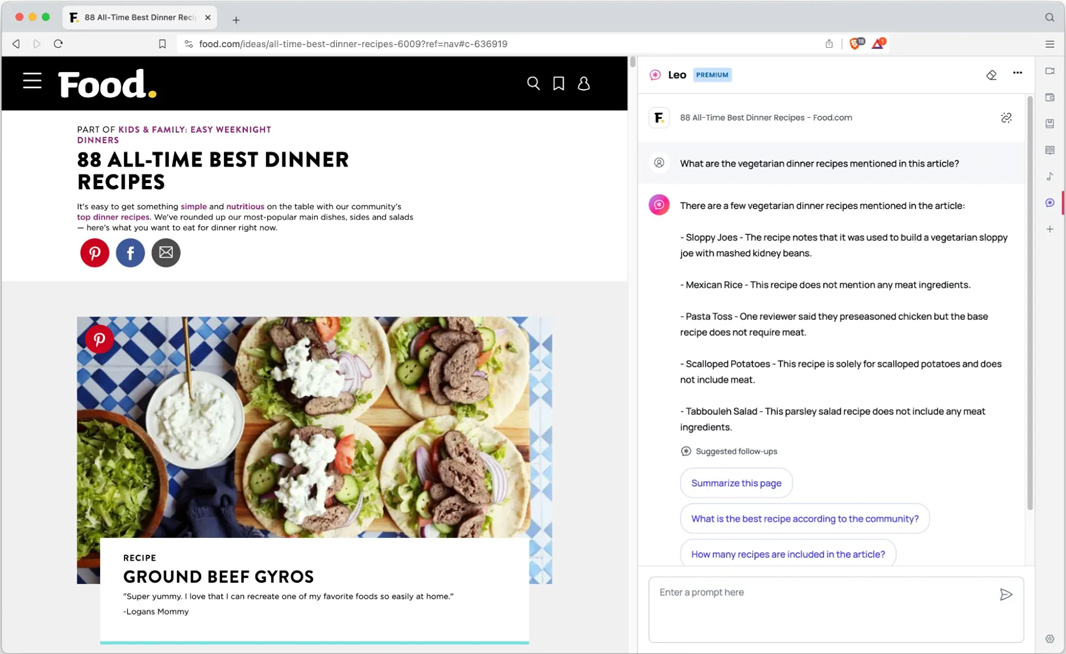Viewport: 1066px width, 654px height.
Task: Open Food.com hamburger navigation menu
Action: pyautogui.click(x=32, y=82)
